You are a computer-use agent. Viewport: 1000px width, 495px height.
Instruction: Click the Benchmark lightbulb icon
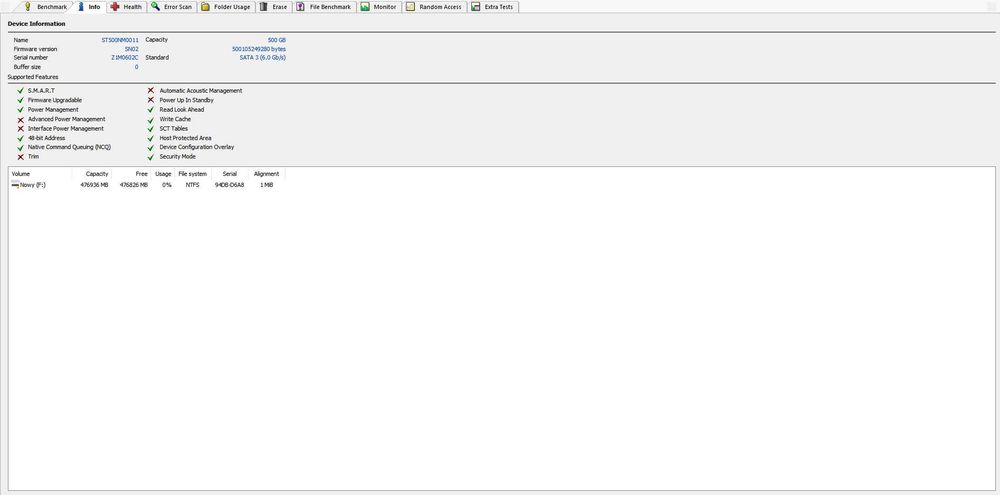coord(27,6)
